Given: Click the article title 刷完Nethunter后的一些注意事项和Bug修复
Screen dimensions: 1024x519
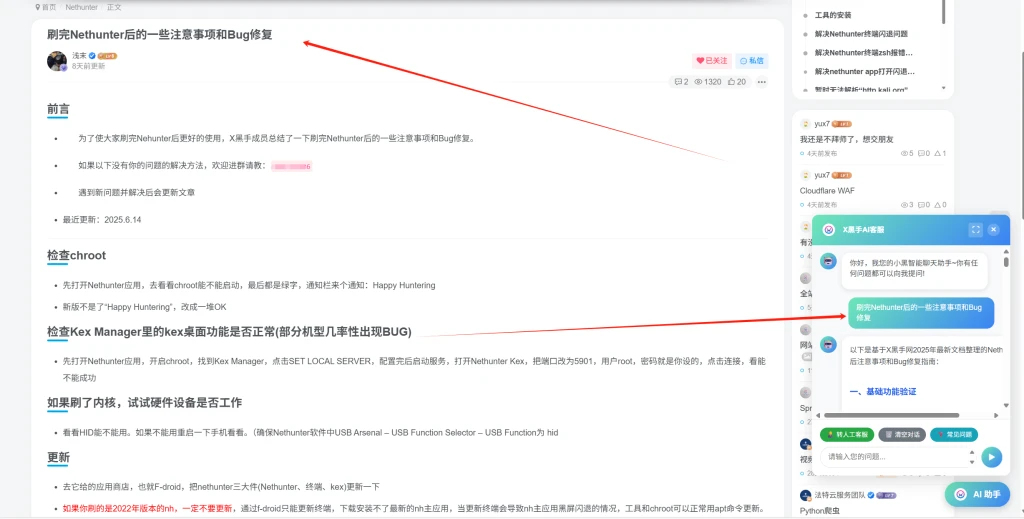Looking at the screenshot, I should pyautogui.click(x=159, y=35).
